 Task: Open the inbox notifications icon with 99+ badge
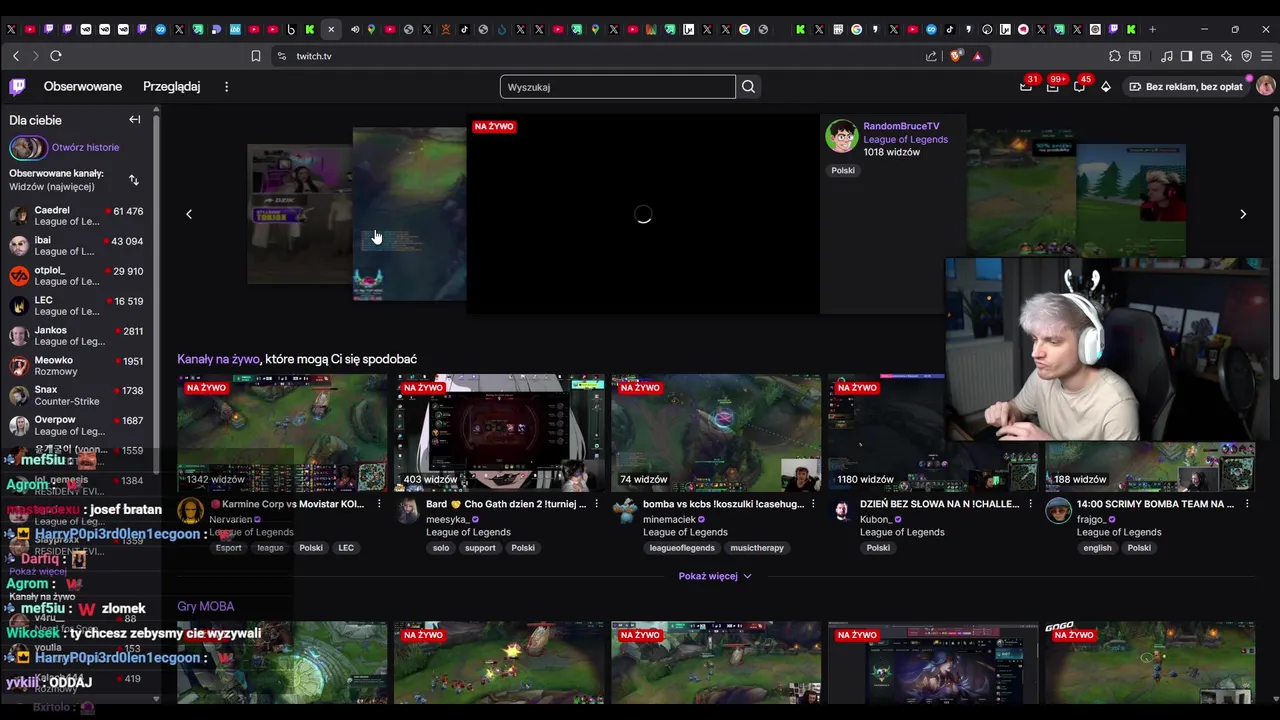[x=1052, y=87]
